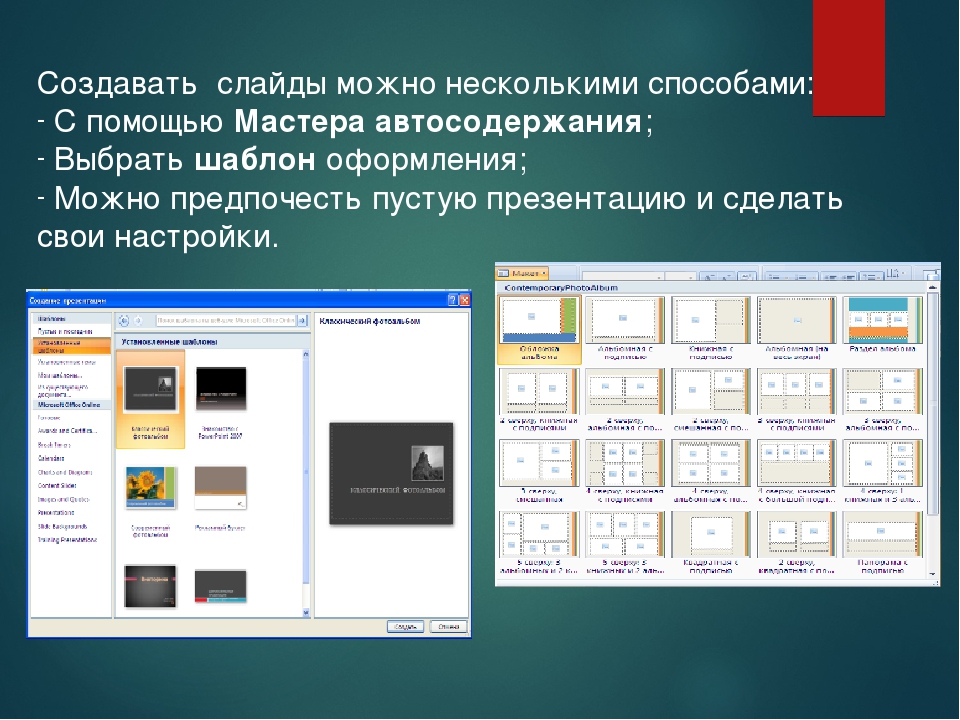This screenshot has height=720, width=960.
Task: Click the 'Создать' button
Action: (x=405, y=627)
